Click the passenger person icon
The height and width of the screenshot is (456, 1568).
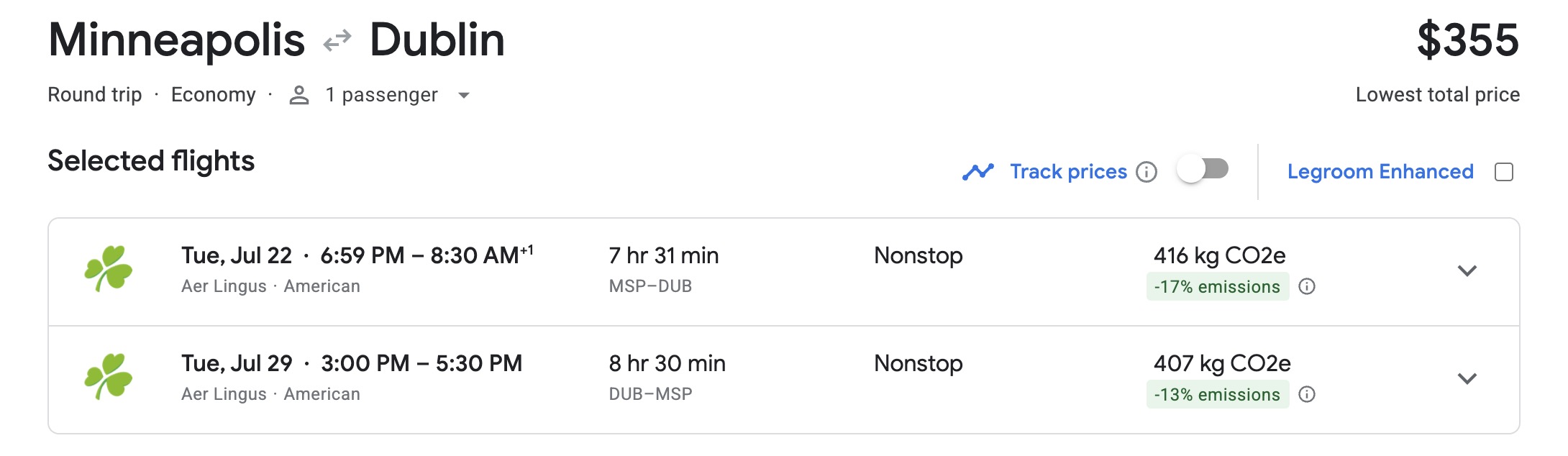299,95
